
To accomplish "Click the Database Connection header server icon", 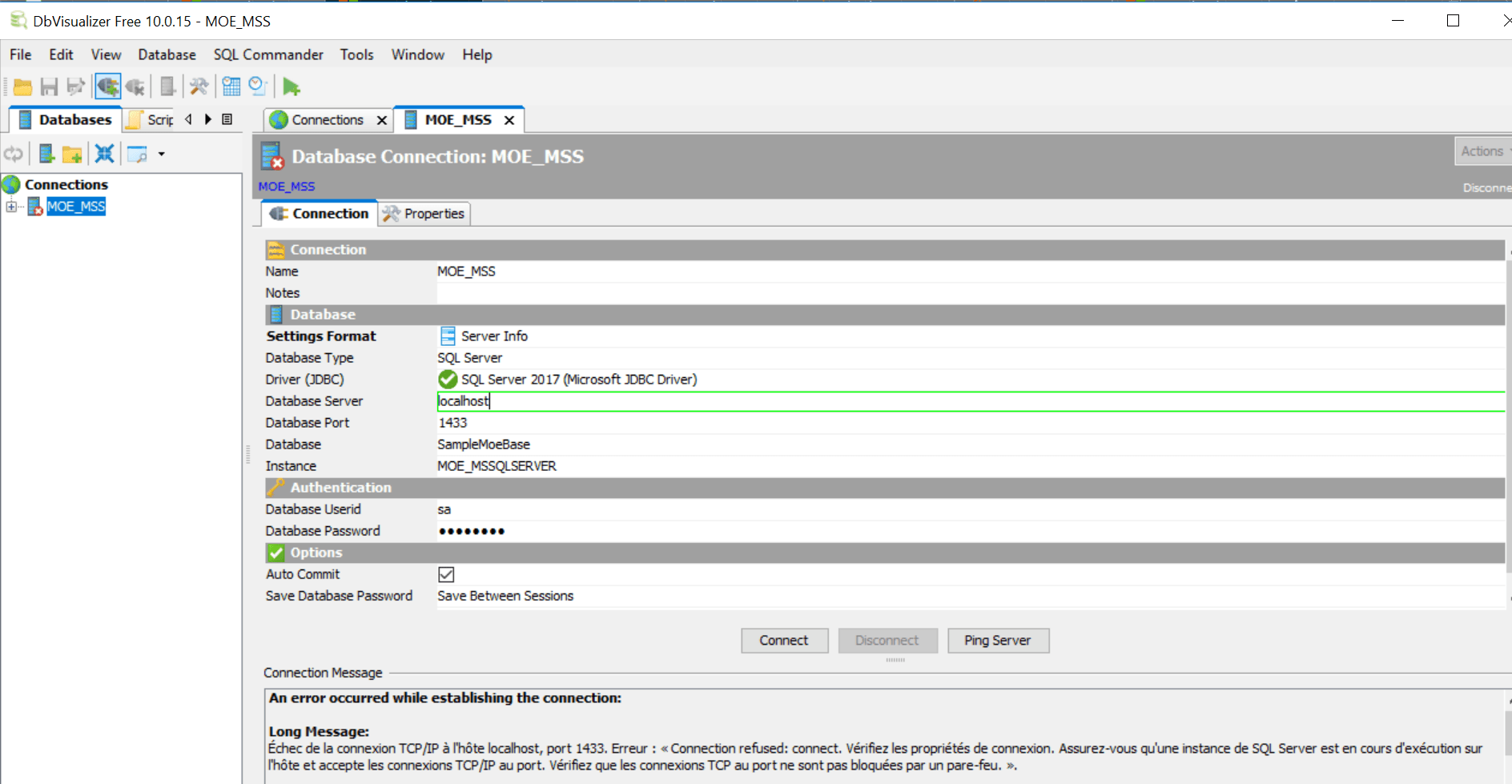I will tap(272, 156).
